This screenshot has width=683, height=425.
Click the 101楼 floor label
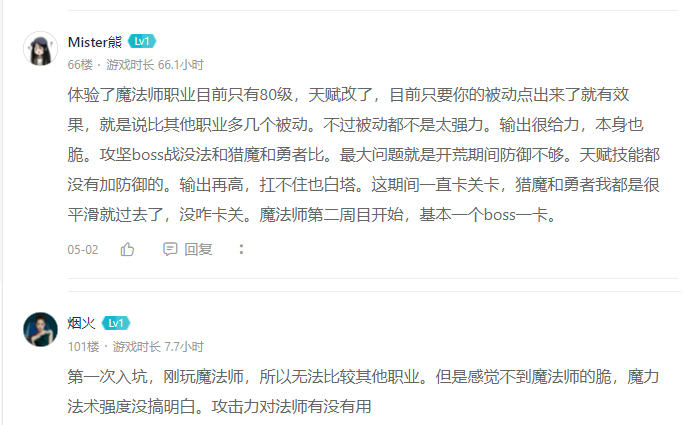[84, 347]
